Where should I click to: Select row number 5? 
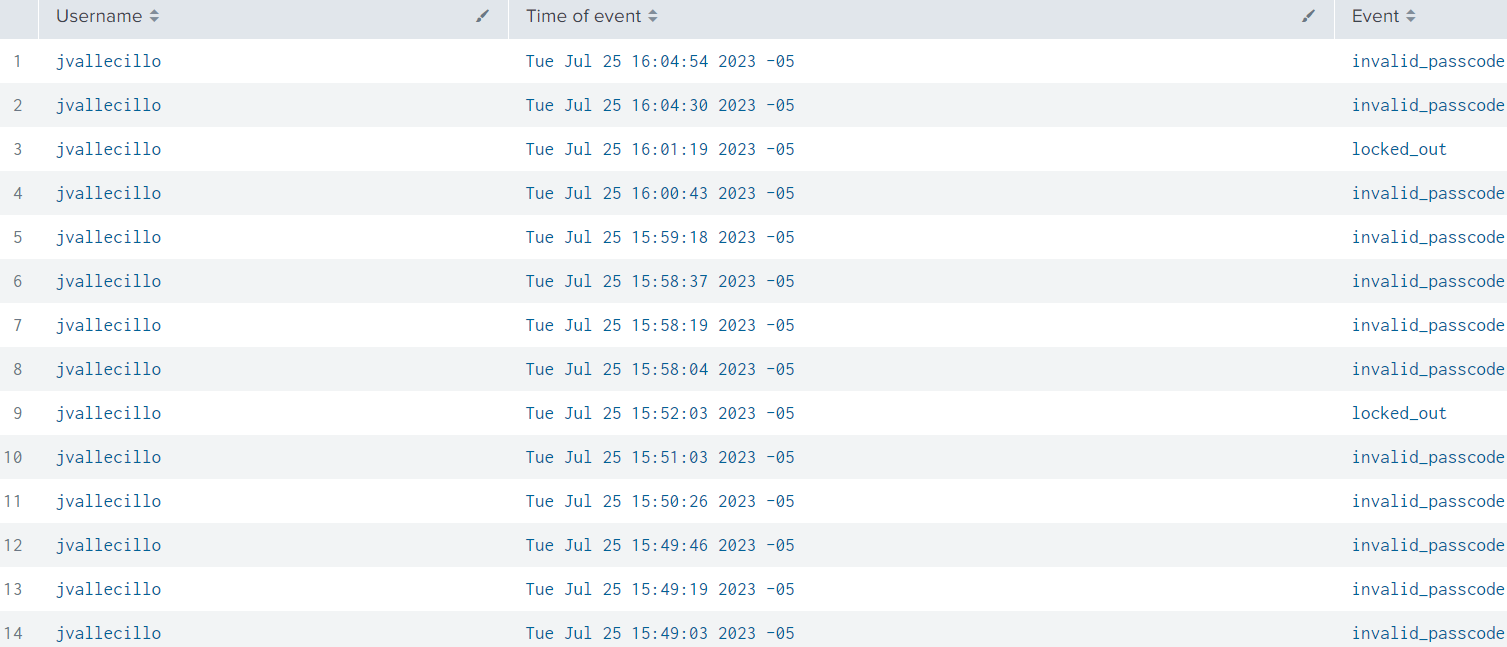[x=18, y=237]
